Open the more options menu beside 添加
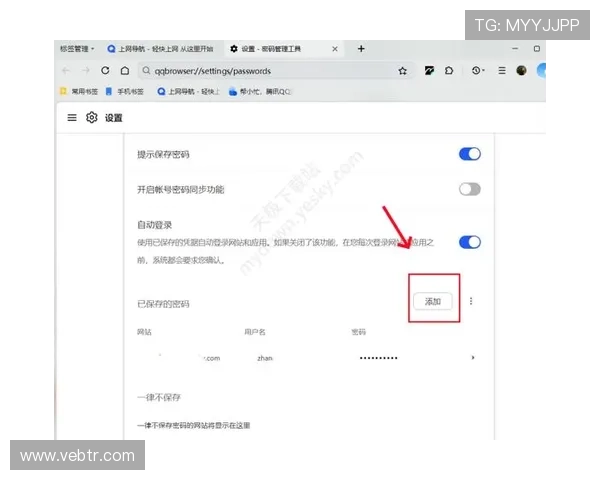The image size is (600, 480). (x=471, y=301)
